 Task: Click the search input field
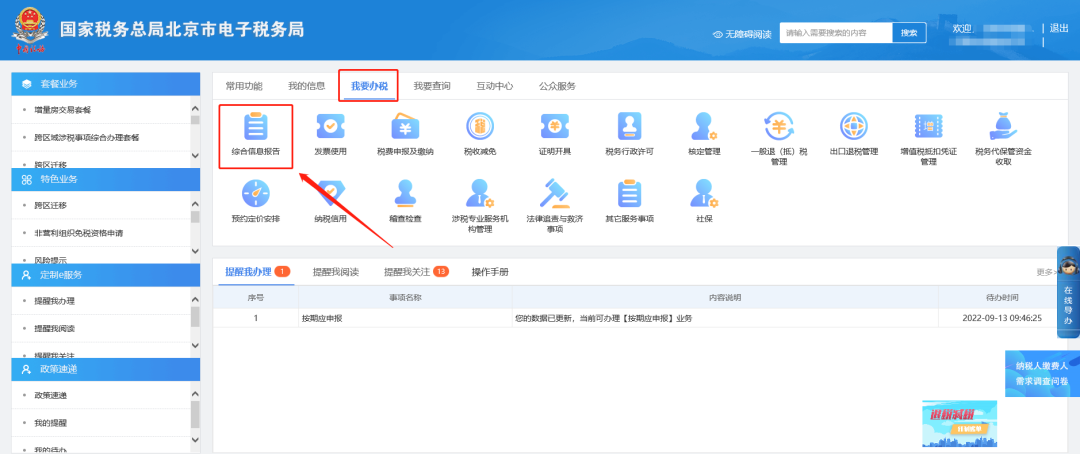[x=835, y=33]
